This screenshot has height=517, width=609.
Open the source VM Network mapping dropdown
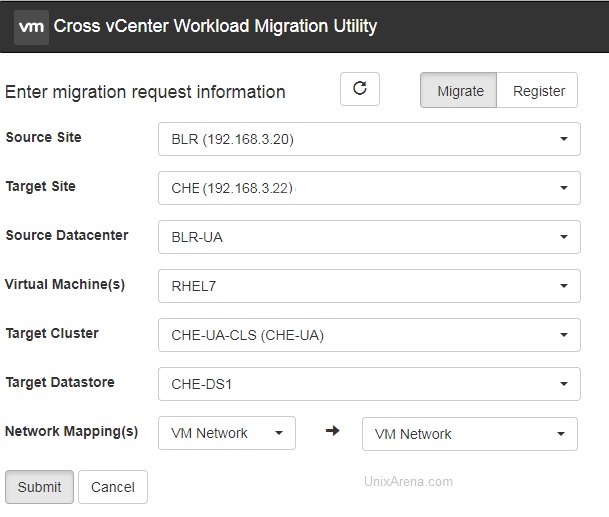[227, 433]
